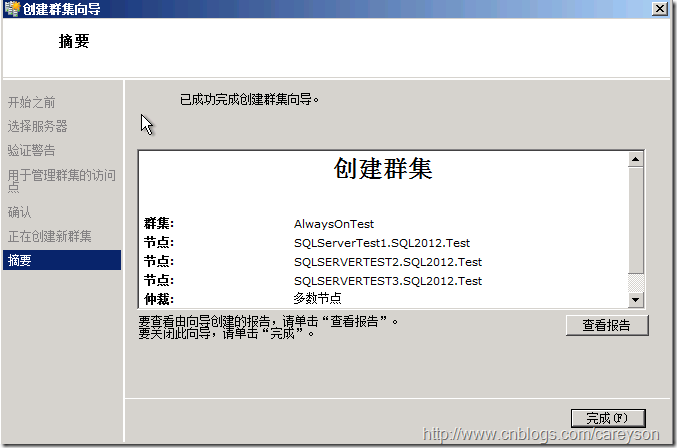Click the report scrollbar up arrow
Image resolution: width=677 pixels, height=448 pixels.
click(635, 159)
